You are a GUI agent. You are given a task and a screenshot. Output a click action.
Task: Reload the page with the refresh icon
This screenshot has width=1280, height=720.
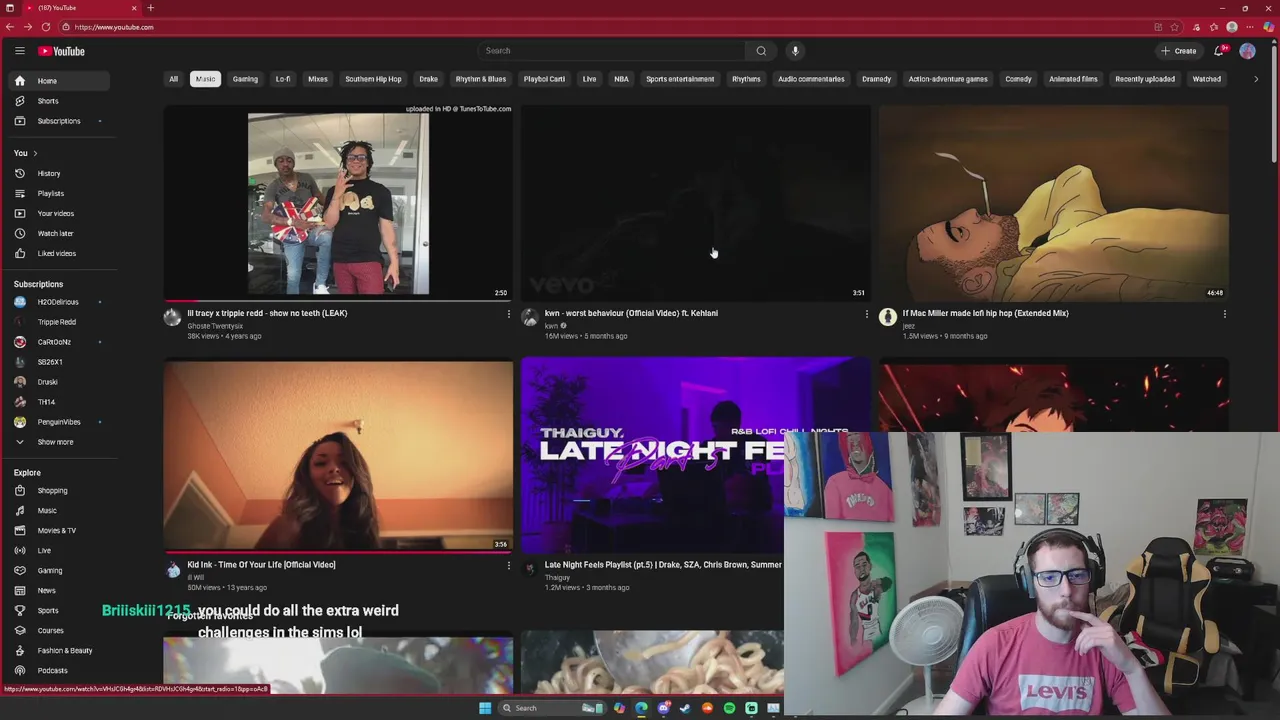[x=47, y=27]
